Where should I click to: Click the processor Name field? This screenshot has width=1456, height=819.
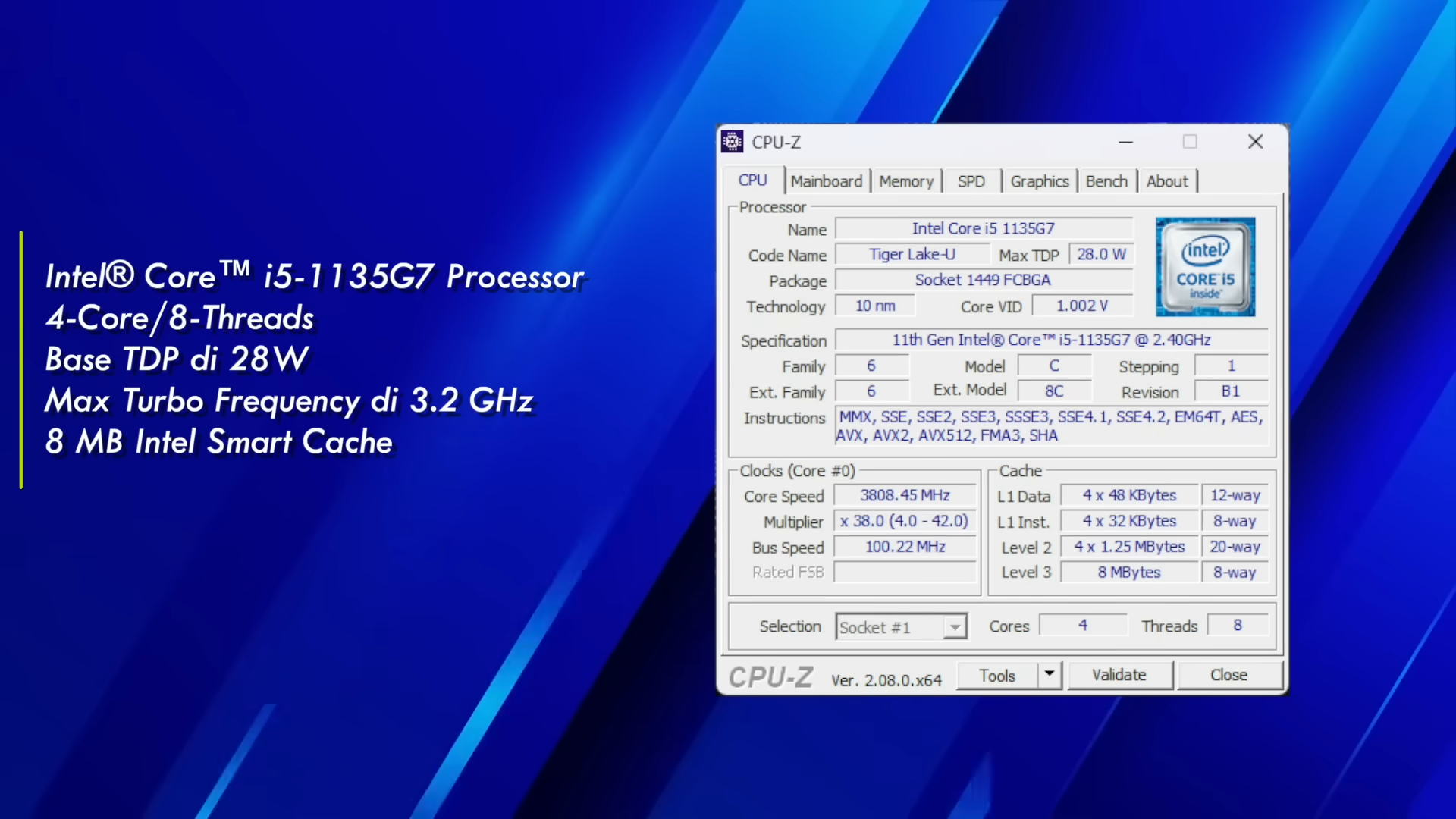click(983, 228)
